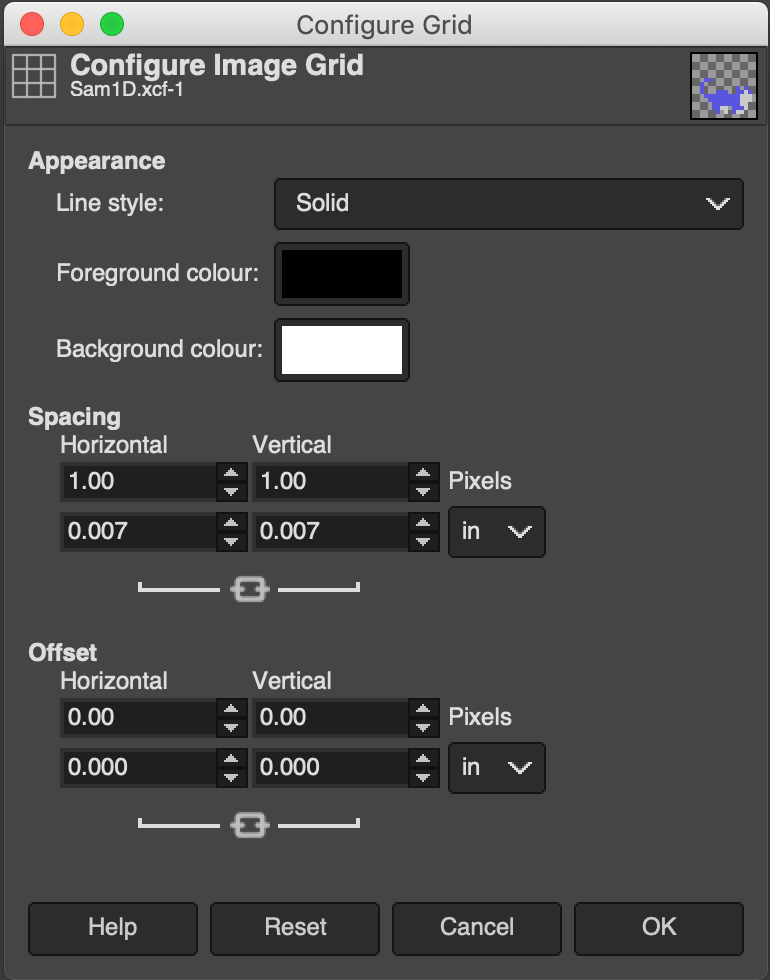
Task: Open the Line style dropdown
Action: [x=509, y=204]
